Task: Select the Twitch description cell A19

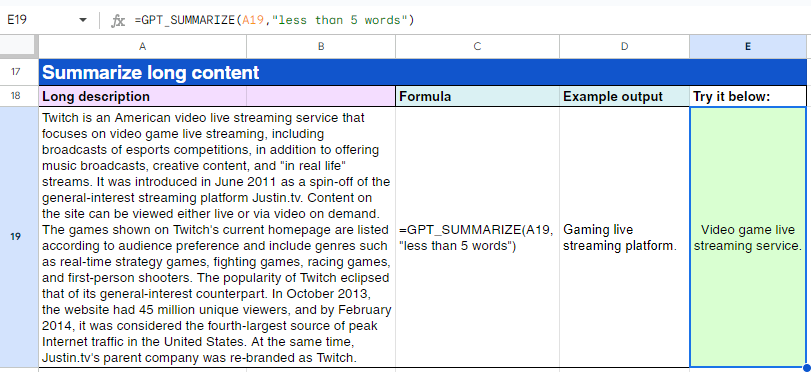Action: point(217,237)
